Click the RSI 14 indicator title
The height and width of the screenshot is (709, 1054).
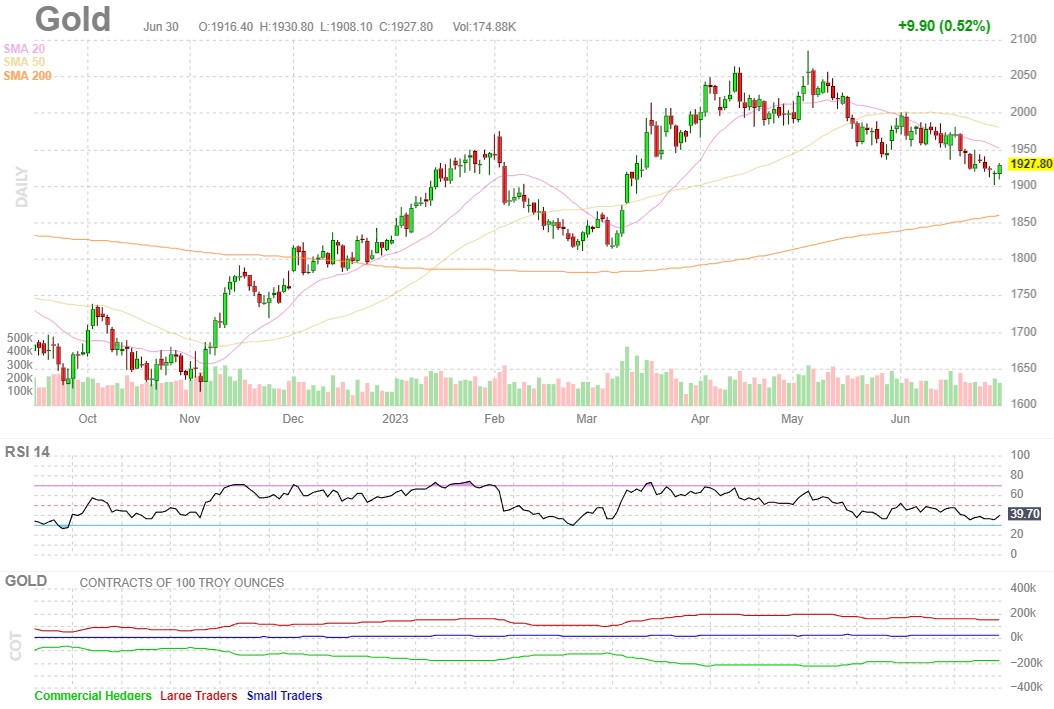pyautogui.click(x=28, y=452)
